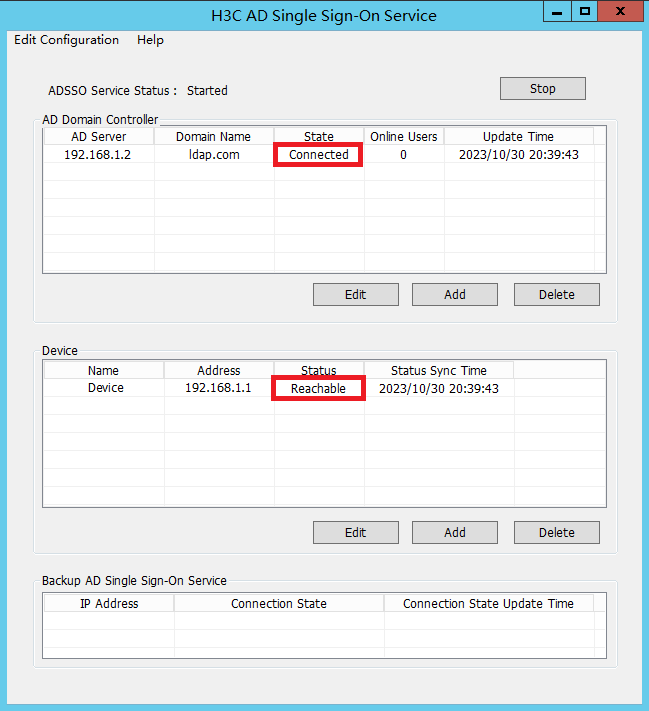Select the Device name cell in Device table
The height and width of the screenshot is (711, 649).
pyautogui.click(x=105, y=388)
